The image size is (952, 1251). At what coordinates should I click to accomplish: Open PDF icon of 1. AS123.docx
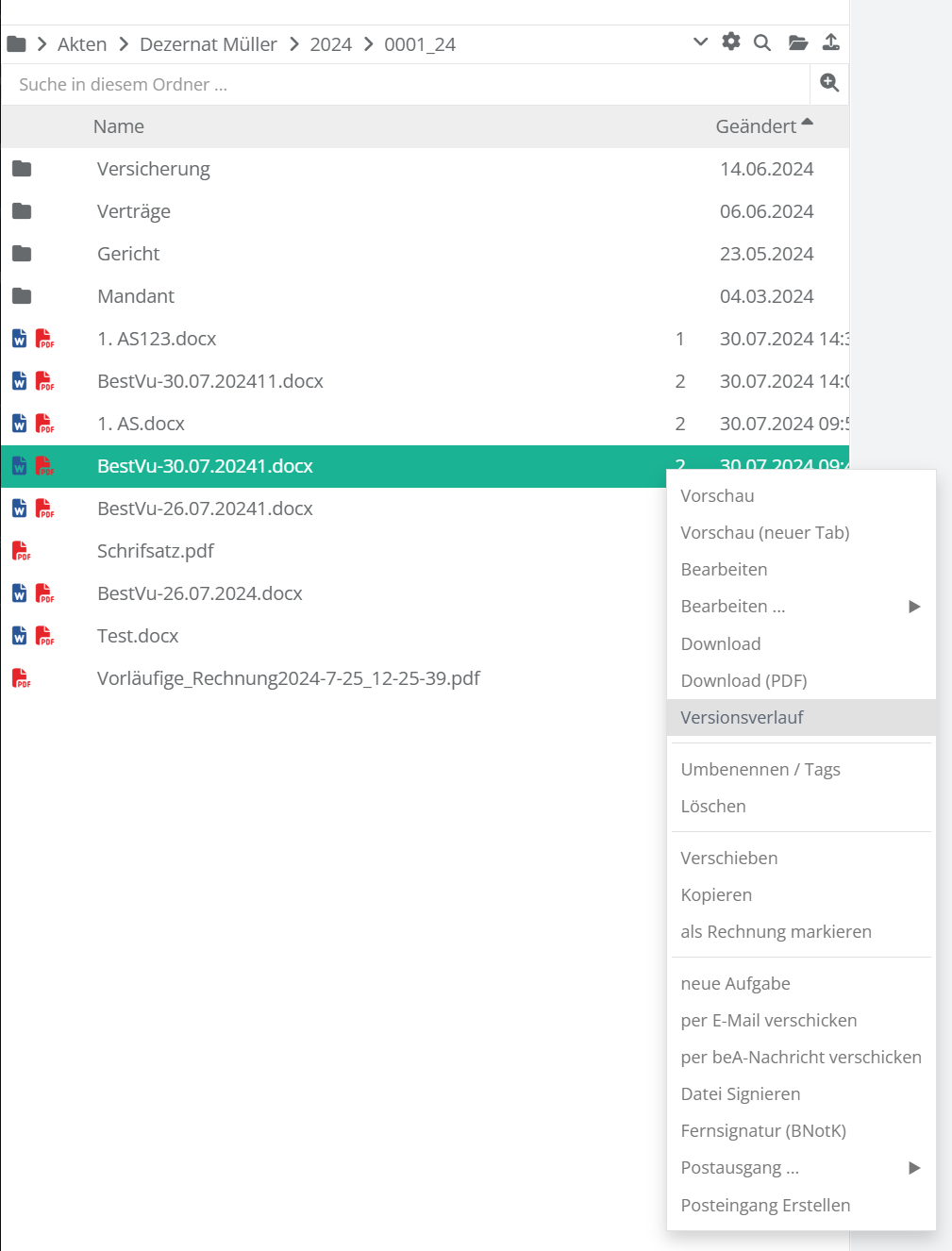pyautogui.click(x=44, y=339)
